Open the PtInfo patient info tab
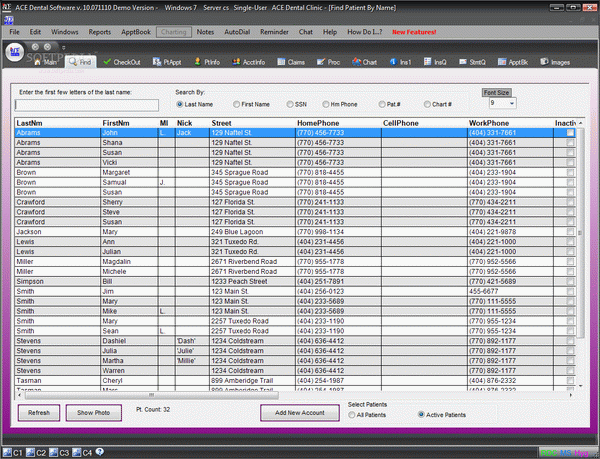The height and width of the screenshot is (459, 600). click(x=207, y=62)
